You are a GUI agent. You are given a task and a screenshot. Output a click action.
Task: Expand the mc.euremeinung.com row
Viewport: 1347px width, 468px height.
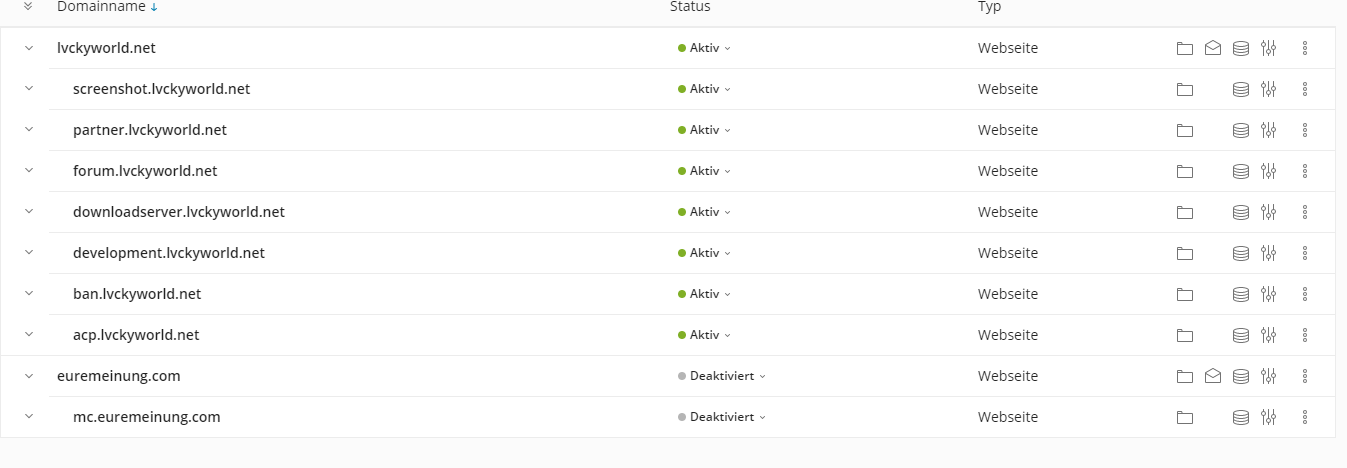click(x=29, y=417)
